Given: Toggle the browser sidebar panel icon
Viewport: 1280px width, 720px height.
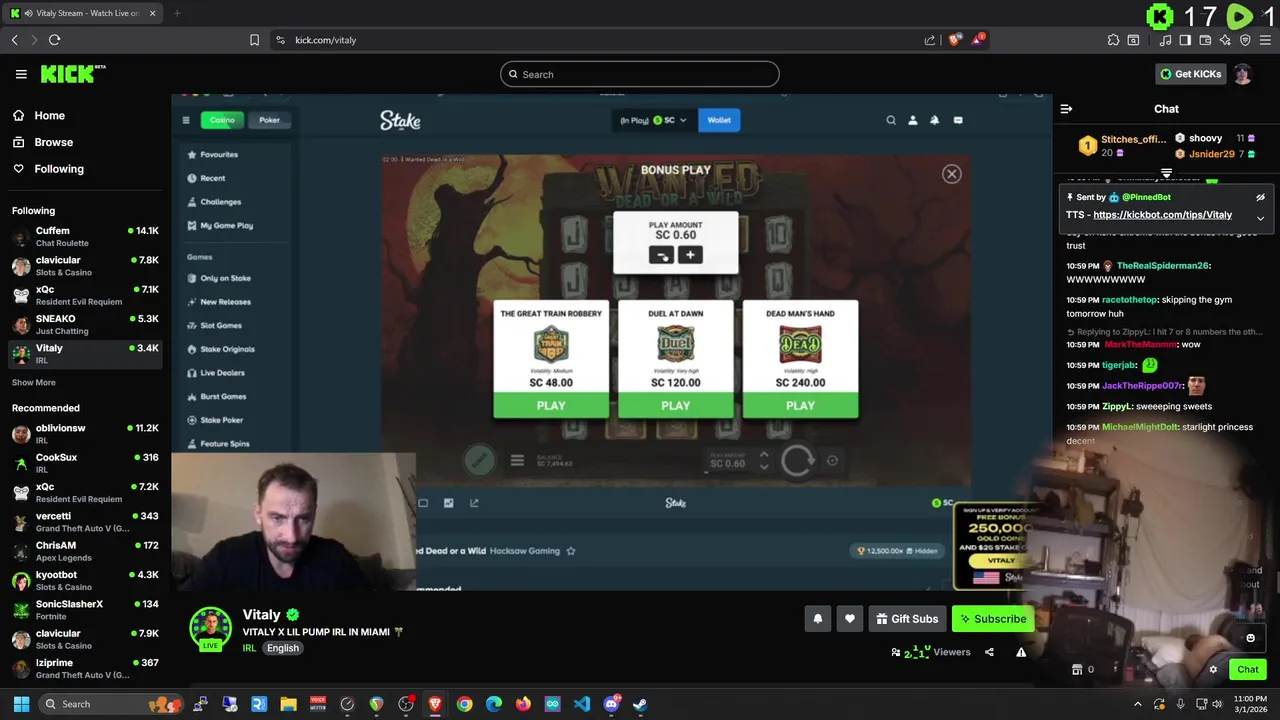Looking at the screenshot, I should [1185, 40].
